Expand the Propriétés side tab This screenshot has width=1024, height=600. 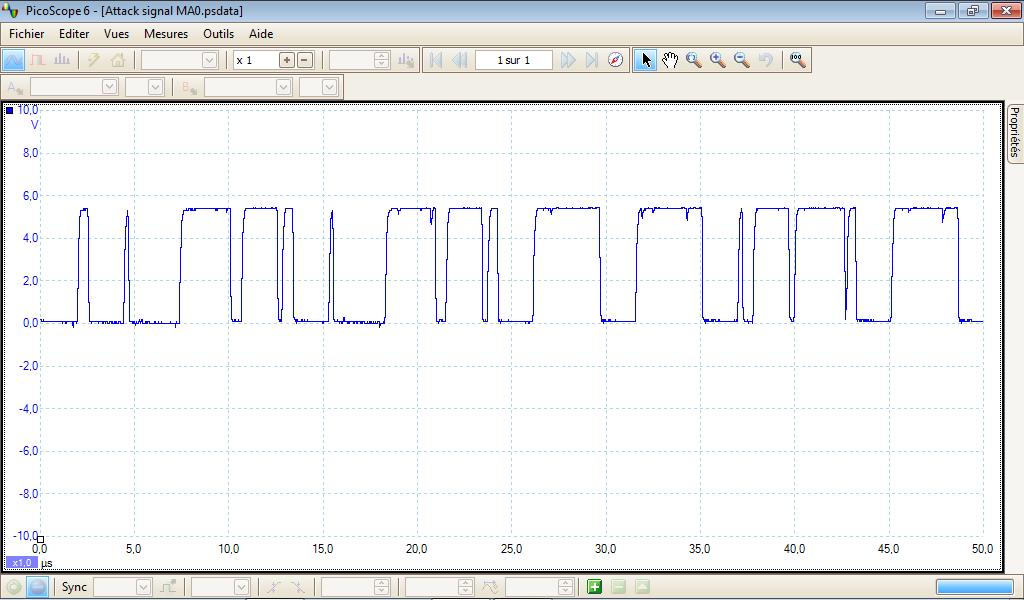click(x=1014, y=133)
